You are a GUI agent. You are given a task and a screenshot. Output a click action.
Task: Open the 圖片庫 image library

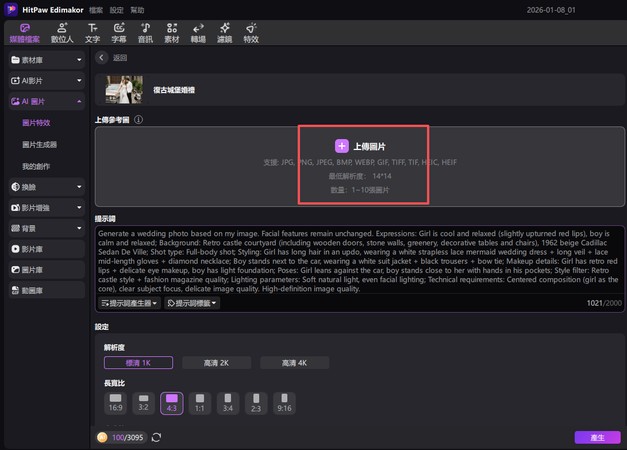[x=47, y=270]
